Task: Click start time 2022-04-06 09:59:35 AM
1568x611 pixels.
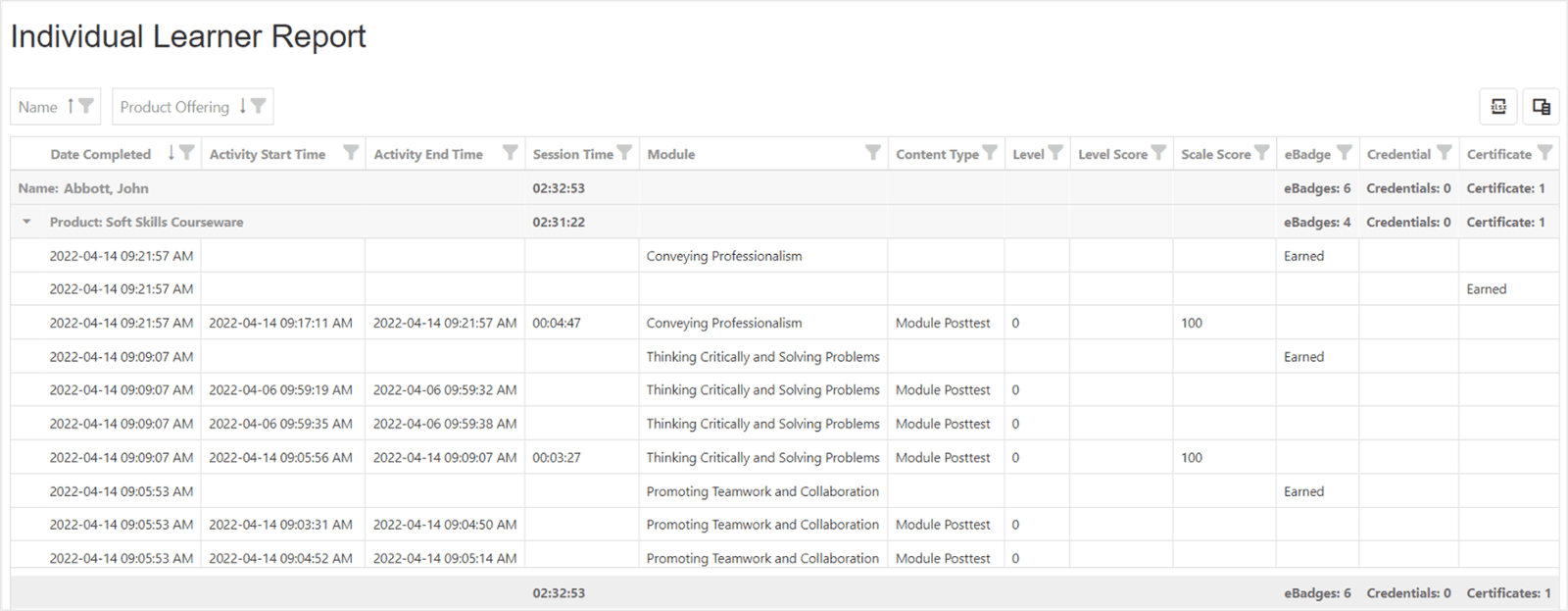Action: click(x=280, y=424)
